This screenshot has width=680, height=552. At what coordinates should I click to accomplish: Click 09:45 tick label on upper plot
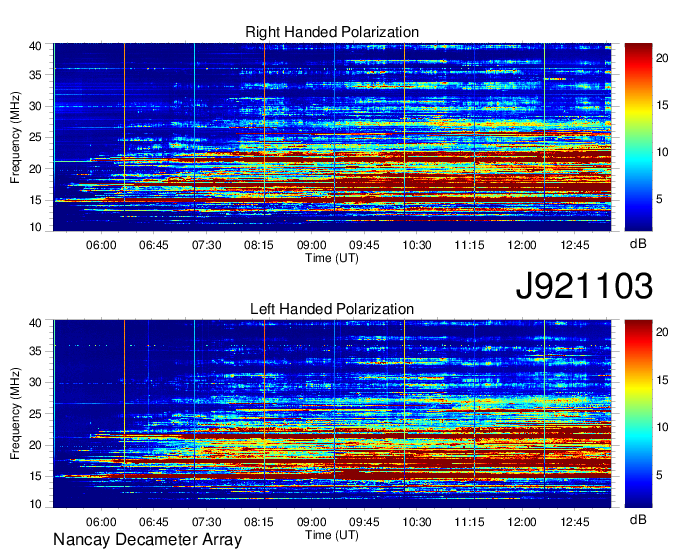coord(364,245)
